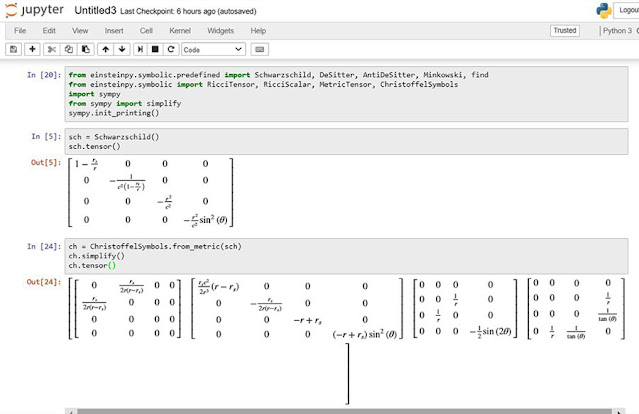Image resolution: width=639 pixels, height=414 pixels.
Task: Click the Out[5] prompt to toggle output
Action: click(x=46, y=162)
